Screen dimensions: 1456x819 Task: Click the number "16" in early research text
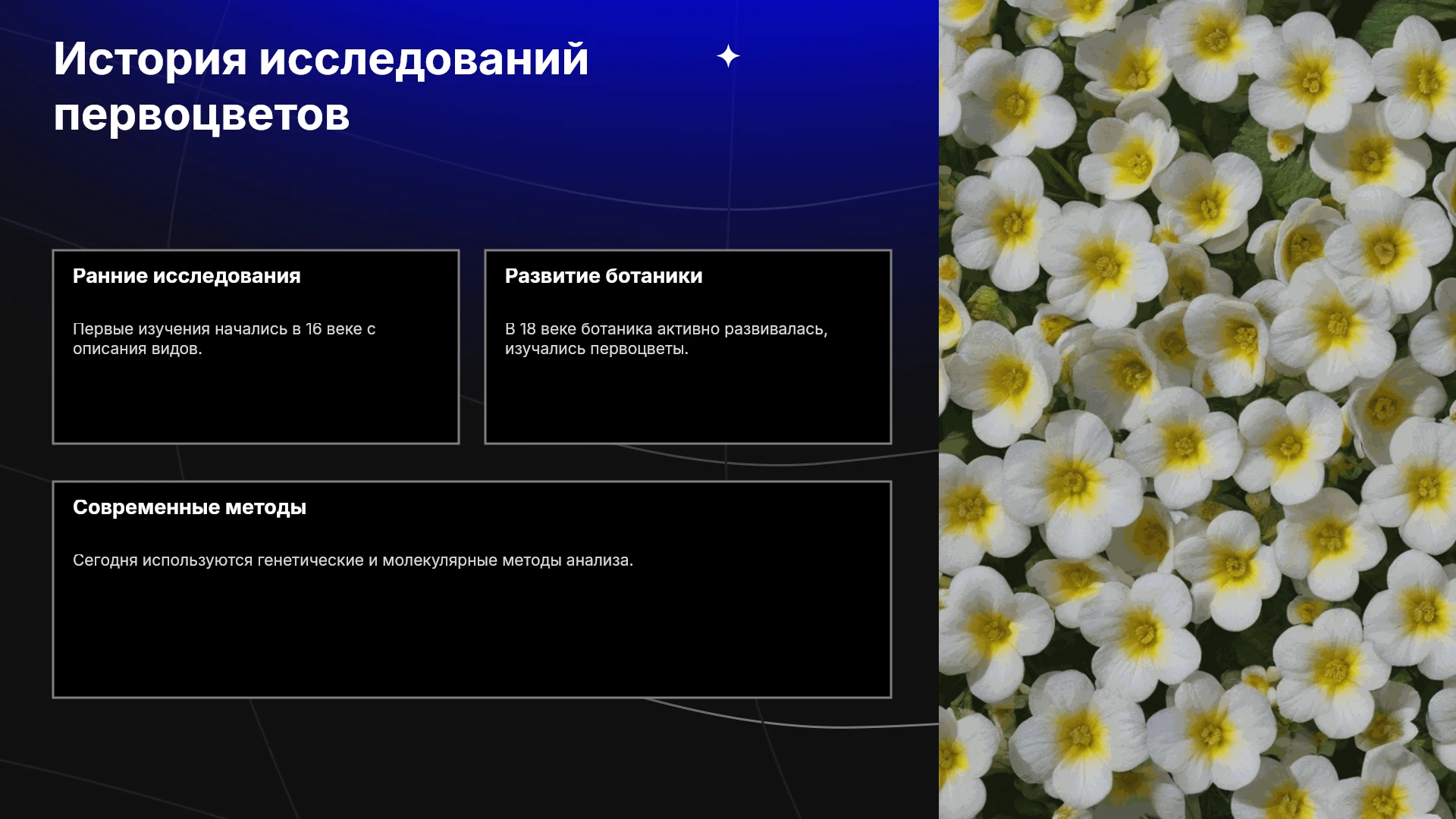coord(314,329)
